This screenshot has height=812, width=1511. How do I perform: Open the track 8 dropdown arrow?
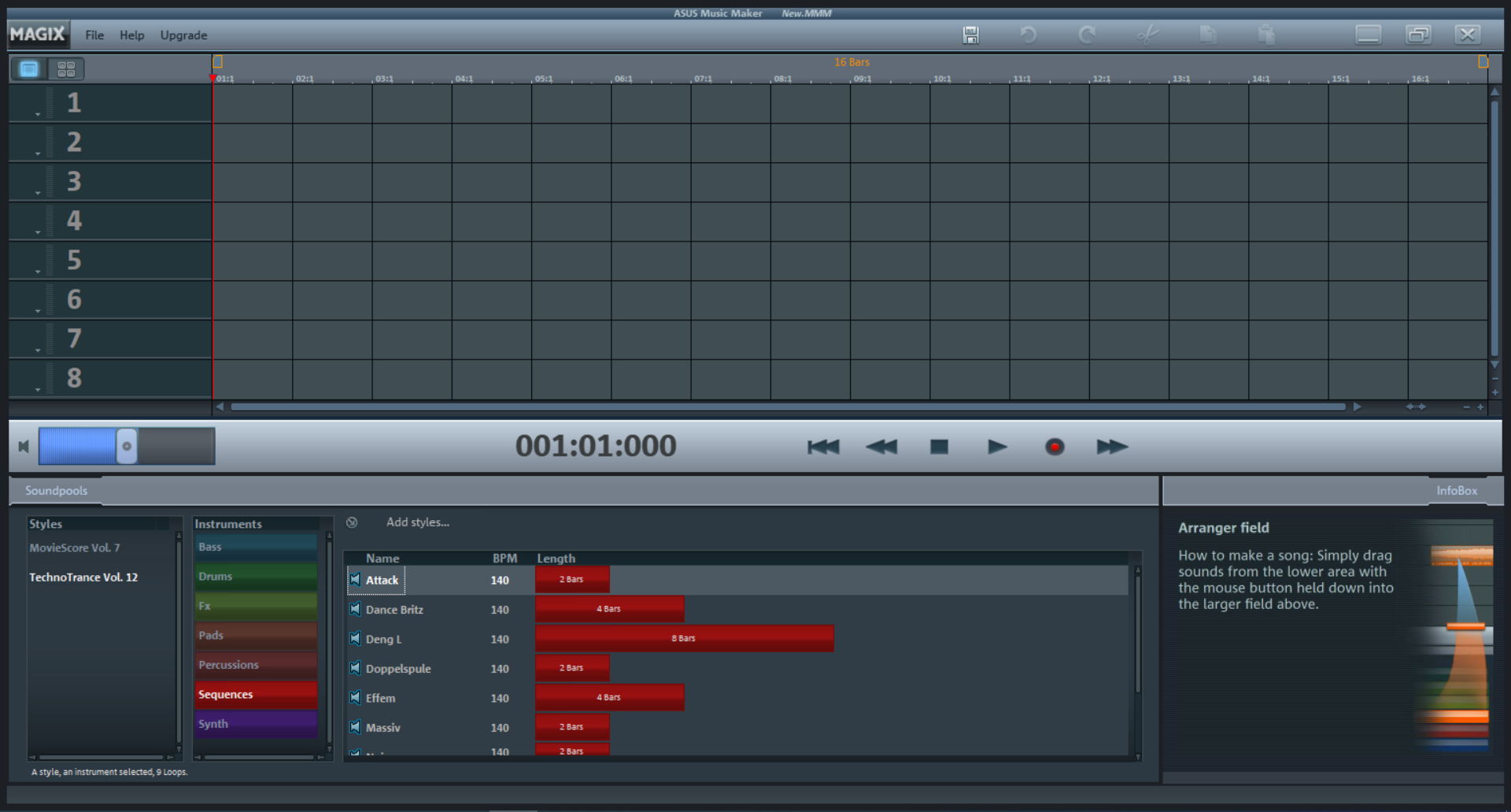[38, 390]
